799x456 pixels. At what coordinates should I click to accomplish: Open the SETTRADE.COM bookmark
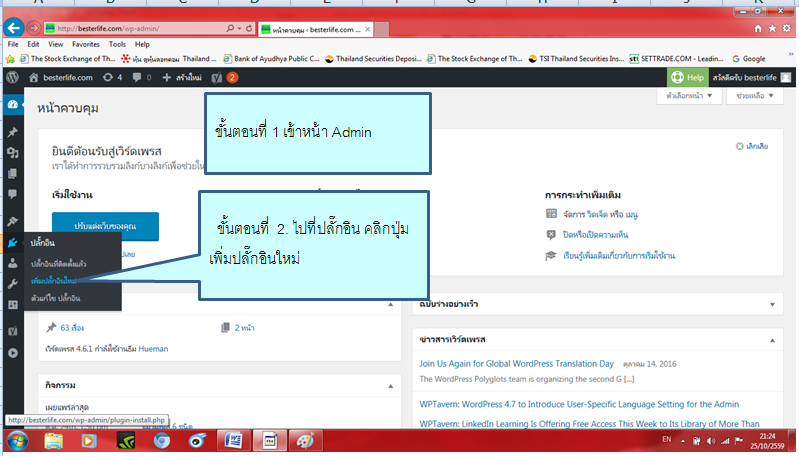click(676, 59)
